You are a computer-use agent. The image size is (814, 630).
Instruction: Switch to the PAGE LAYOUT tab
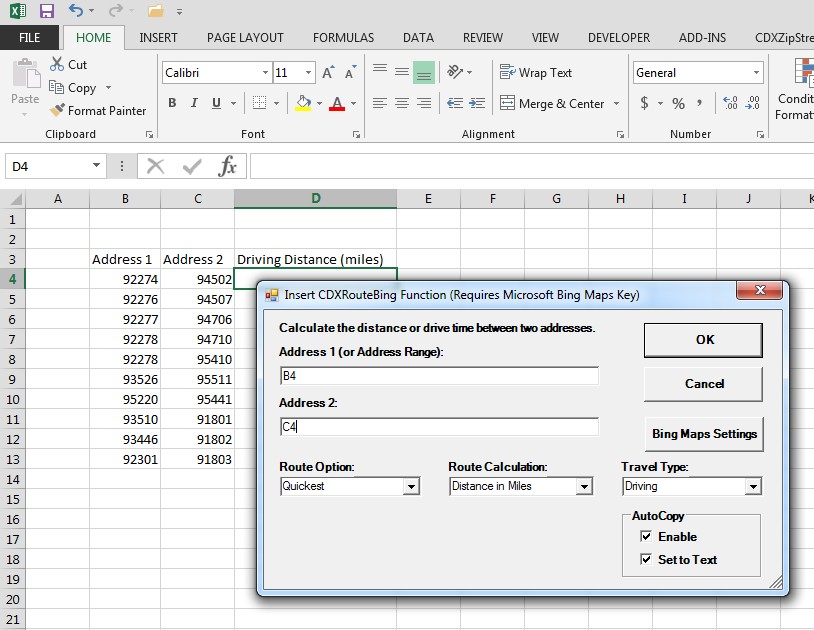point(245,37)
